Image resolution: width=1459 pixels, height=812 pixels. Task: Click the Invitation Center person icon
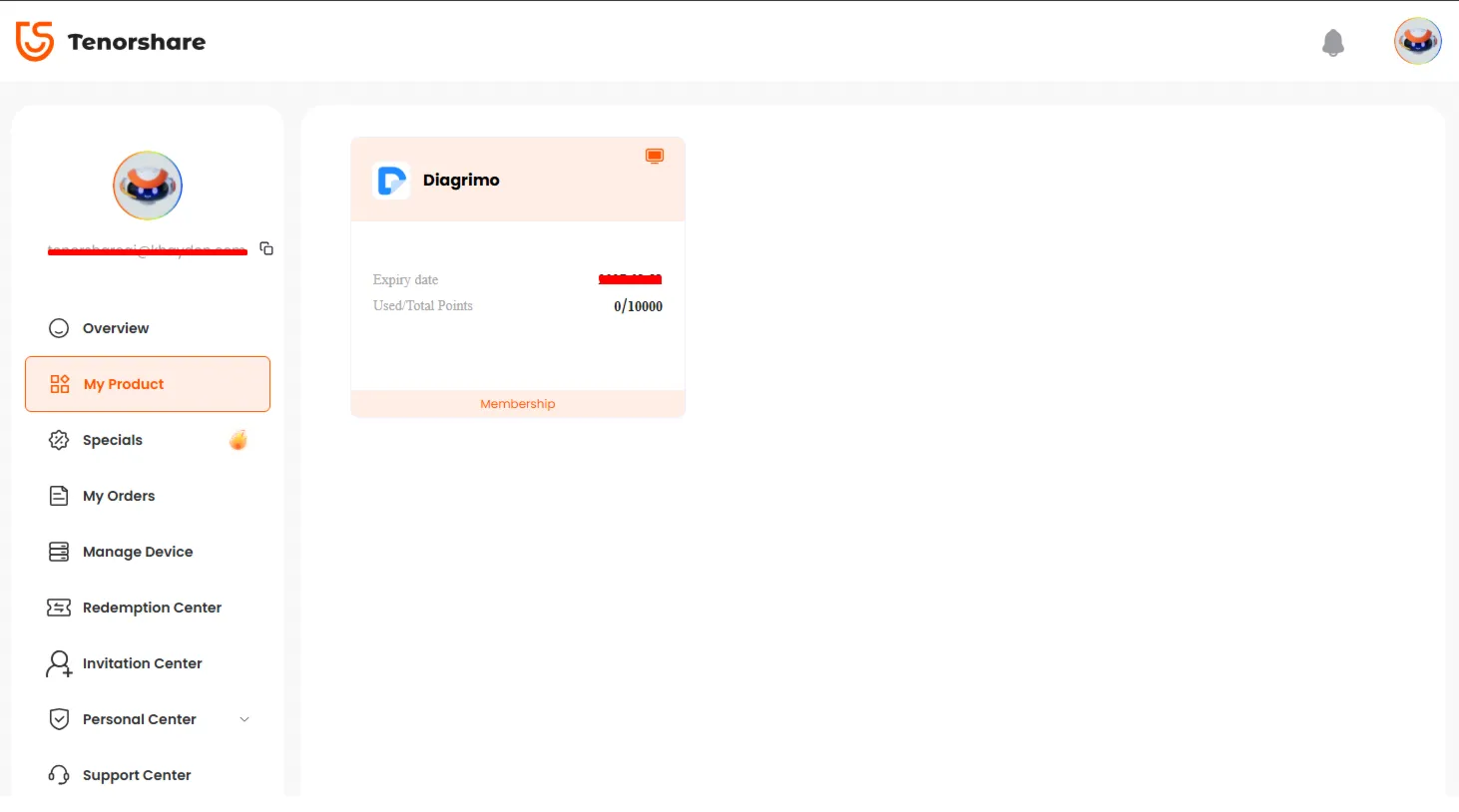[59, 663]
